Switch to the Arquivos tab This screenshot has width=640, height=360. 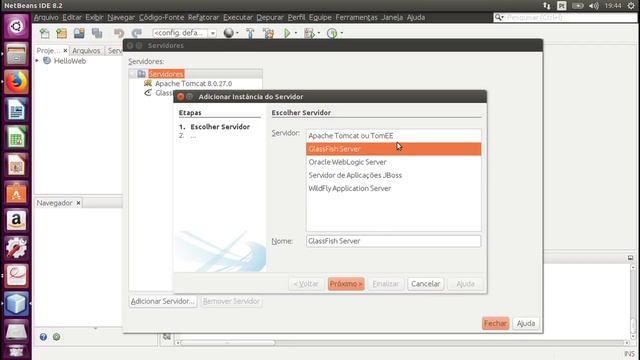86,51
